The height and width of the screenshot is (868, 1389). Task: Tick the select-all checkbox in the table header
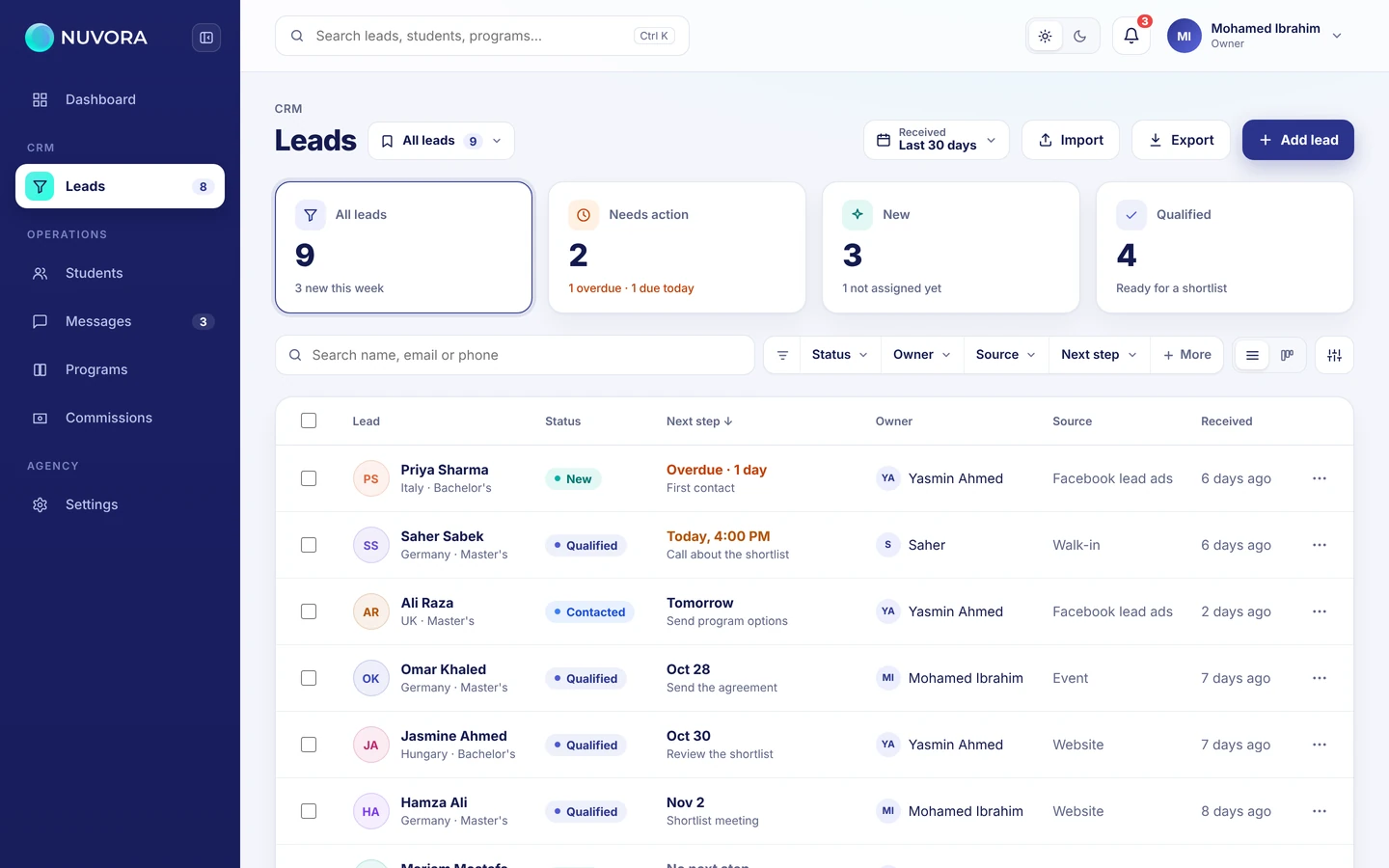309,420
